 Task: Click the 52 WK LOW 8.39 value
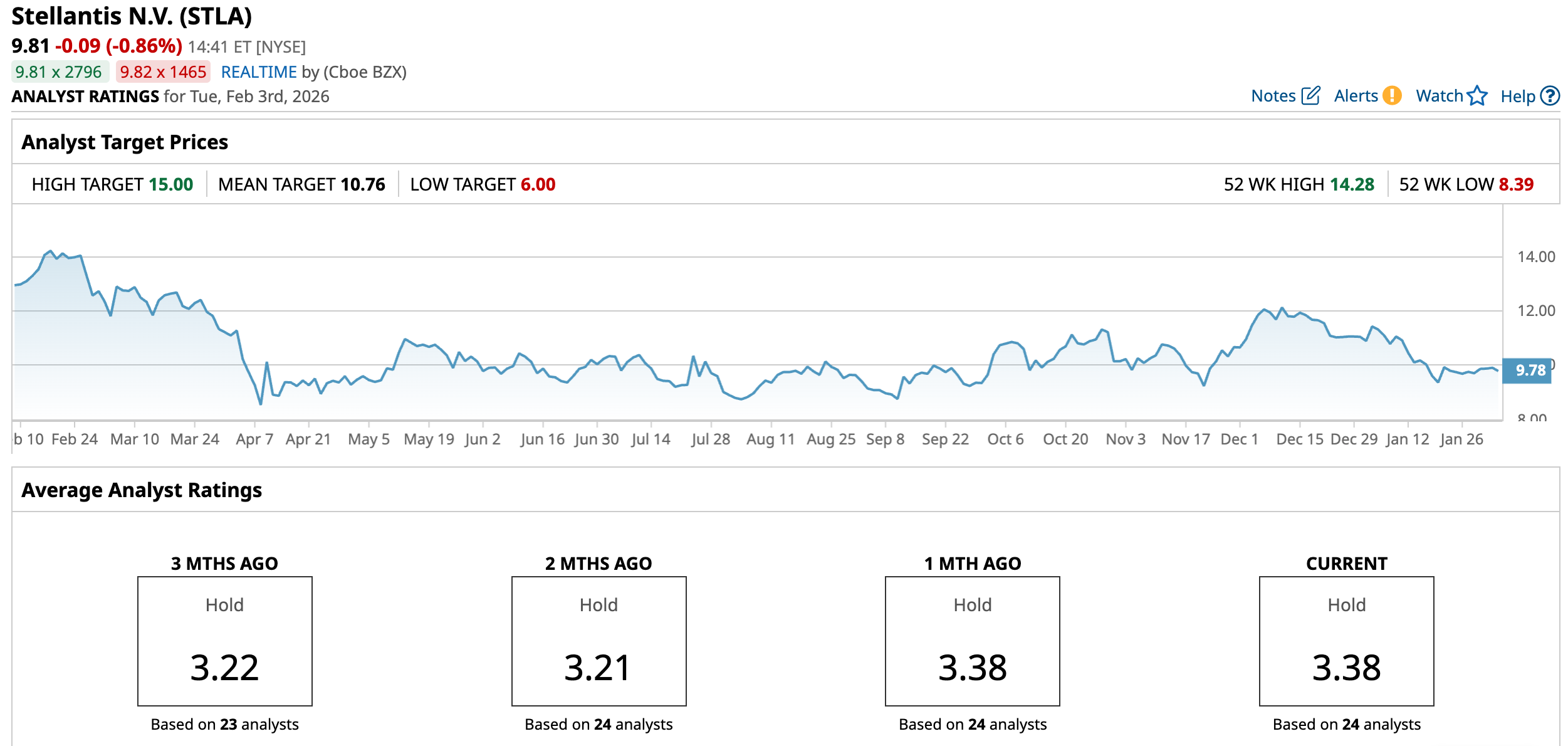click(x=1516, y=184)
